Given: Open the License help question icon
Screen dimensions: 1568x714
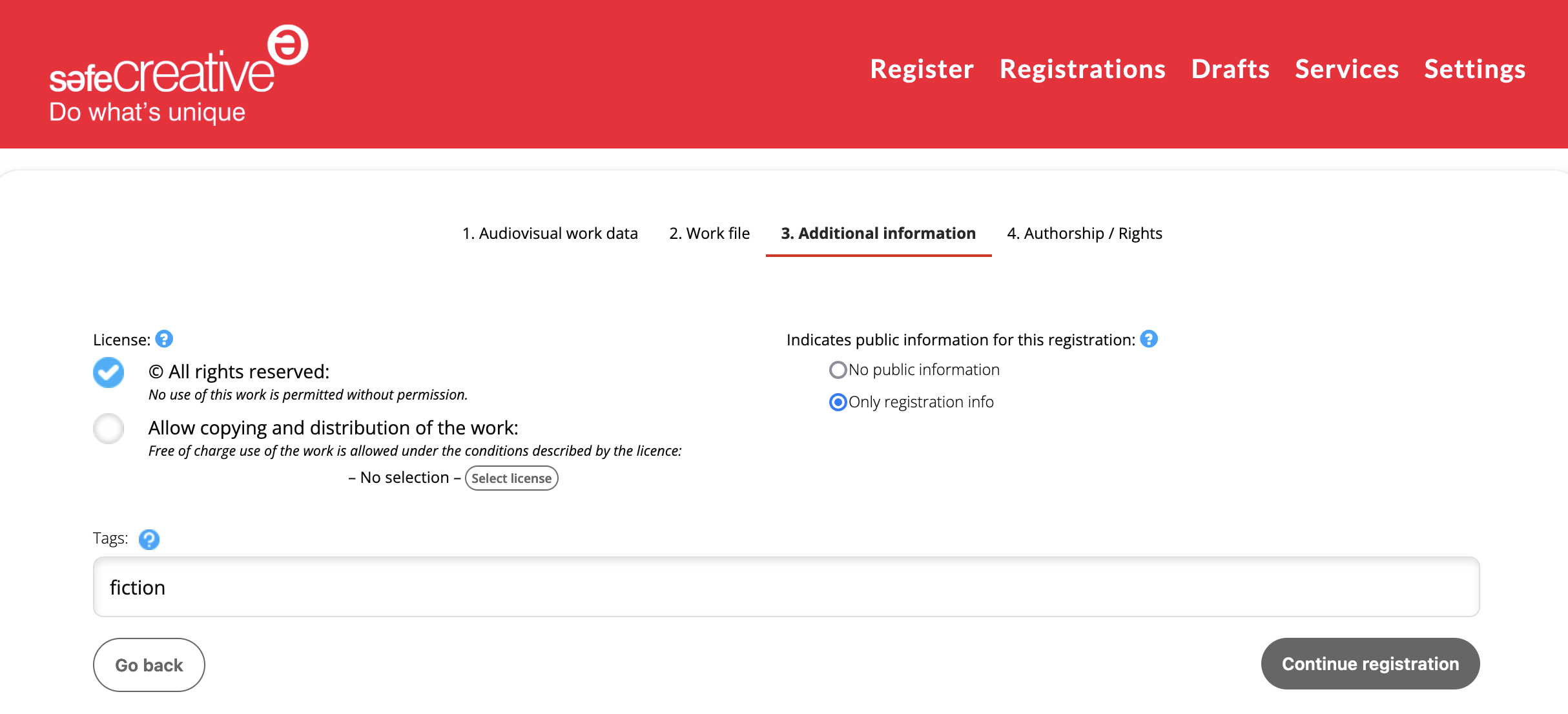Looking at the screenshot, I should [164, 339].
